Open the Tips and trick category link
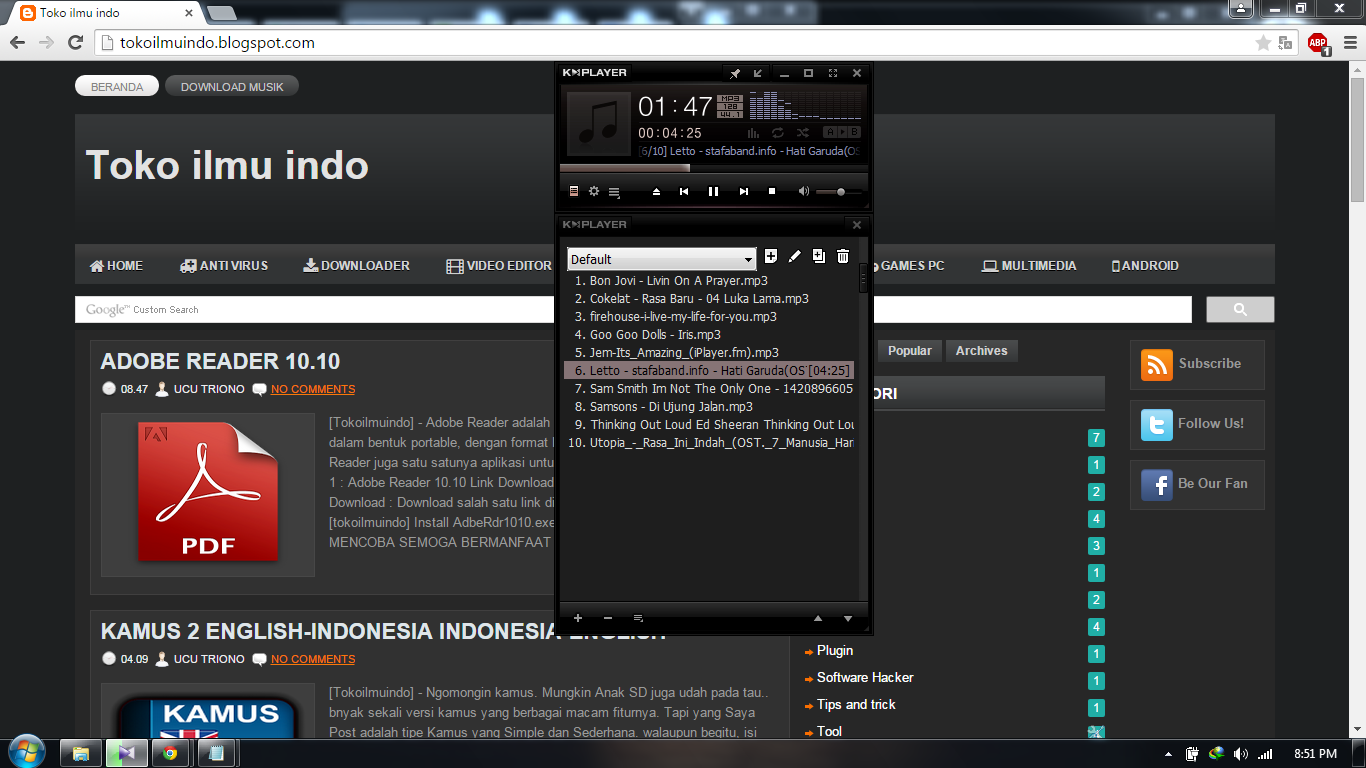Screen dimensions: 1366x768 (856, 705)
